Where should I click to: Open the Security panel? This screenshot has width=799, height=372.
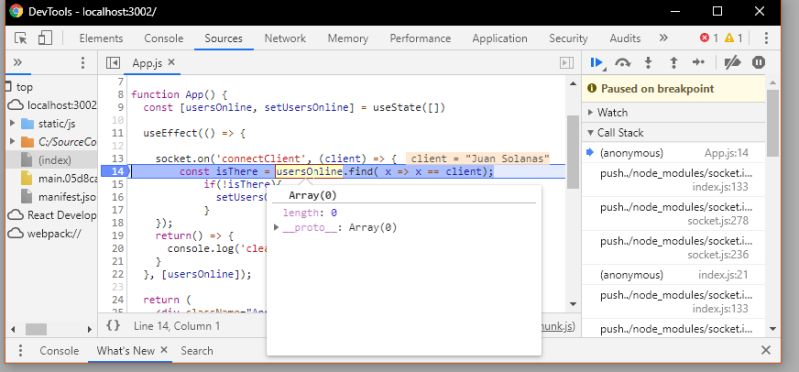[x=568, y=39]
